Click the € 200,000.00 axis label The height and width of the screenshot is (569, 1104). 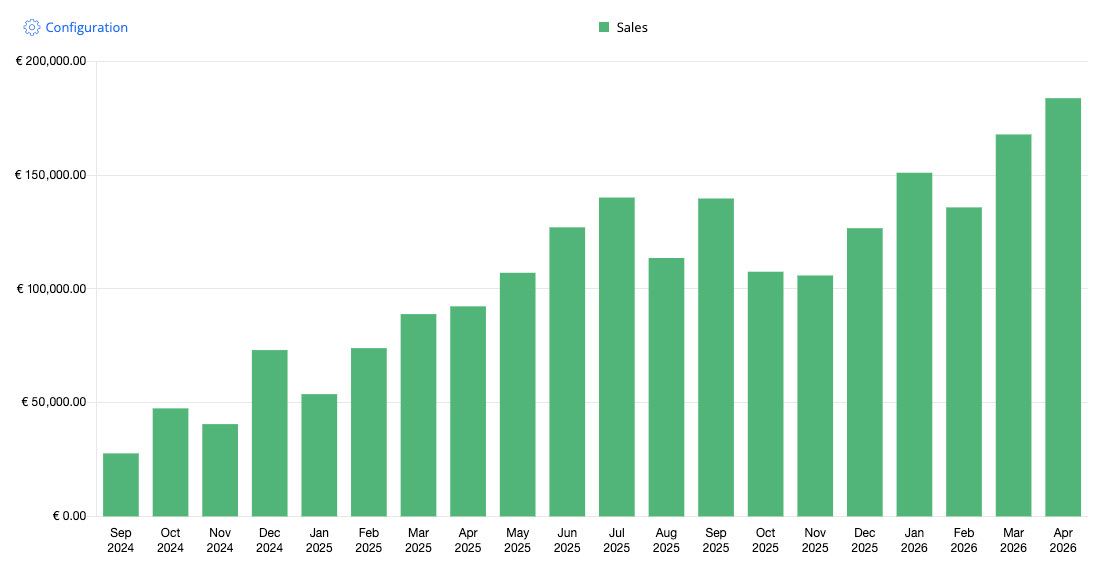point(51,61)
